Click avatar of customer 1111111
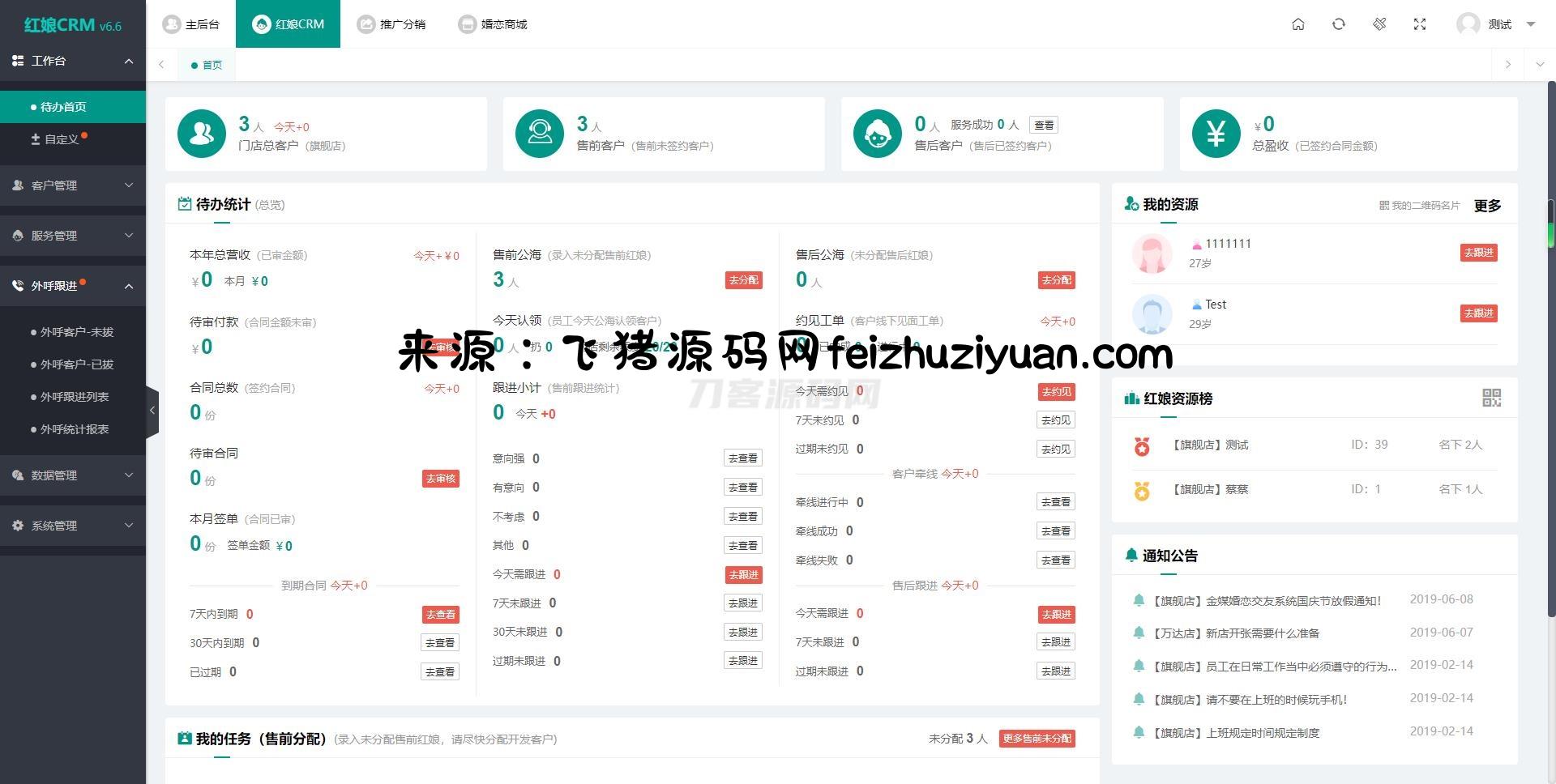Screen dimensions: 1556x784 1152,254
